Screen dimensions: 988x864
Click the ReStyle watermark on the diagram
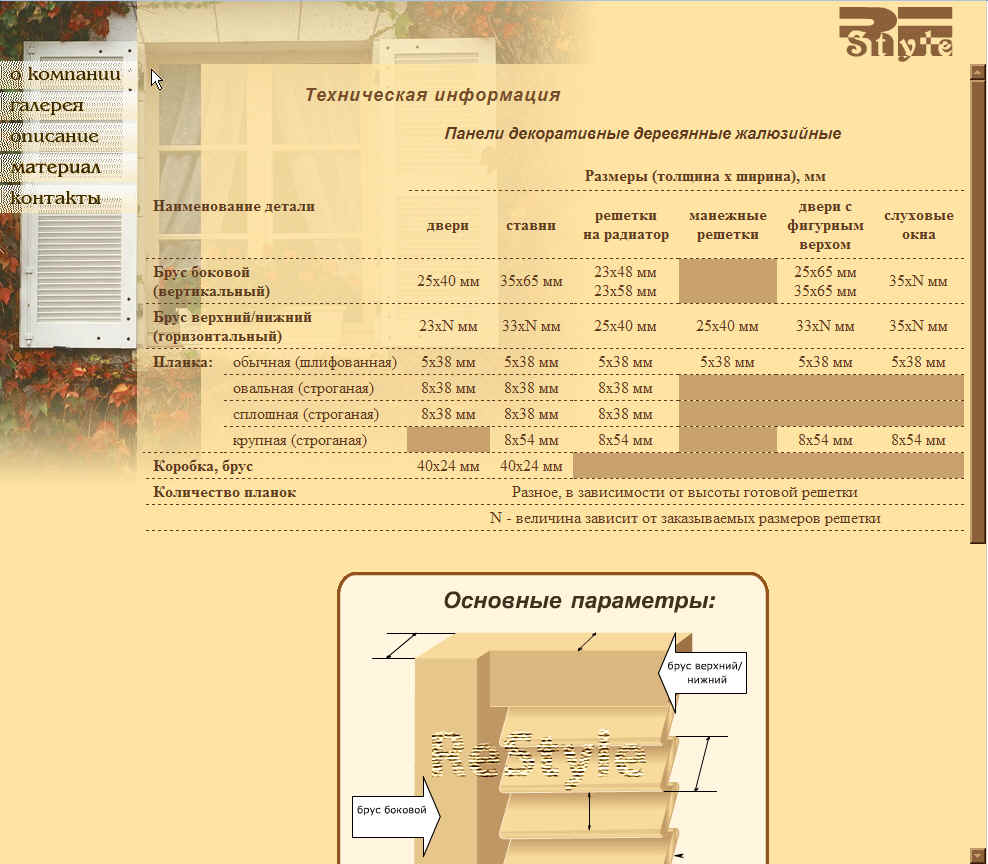click(x=535, y=755)
